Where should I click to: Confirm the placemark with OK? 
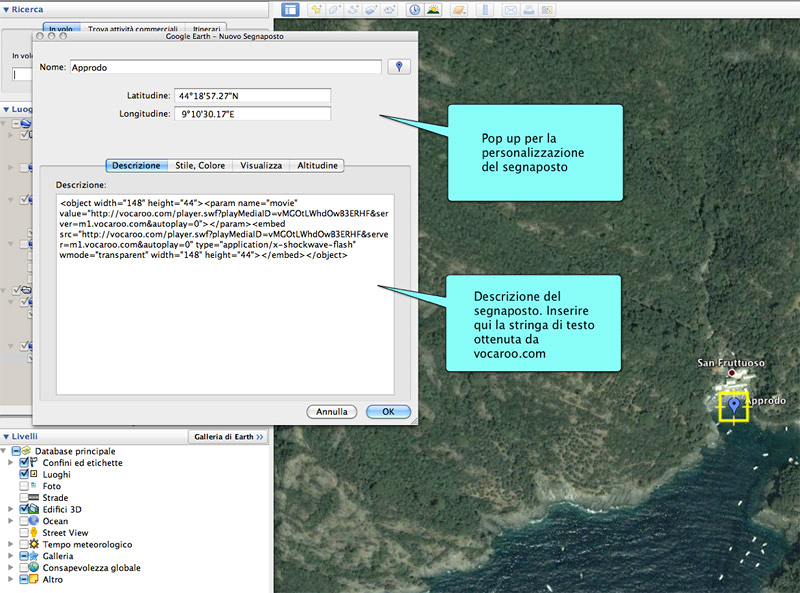pos(388,412)
